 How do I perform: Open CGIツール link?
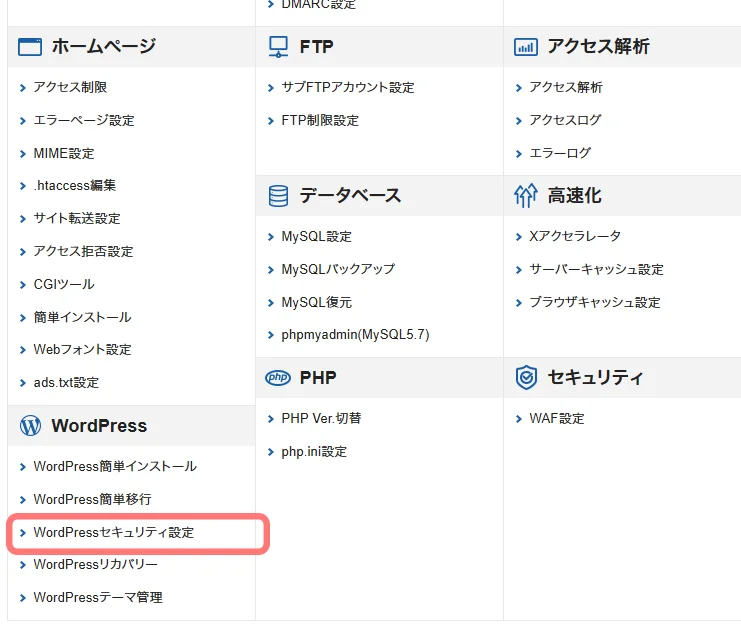(x=64, y=284)
